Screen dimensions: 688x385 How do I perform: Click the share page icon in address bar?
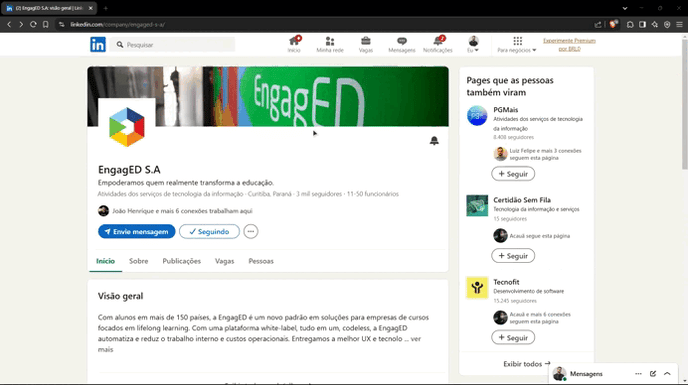pos(598,25)
